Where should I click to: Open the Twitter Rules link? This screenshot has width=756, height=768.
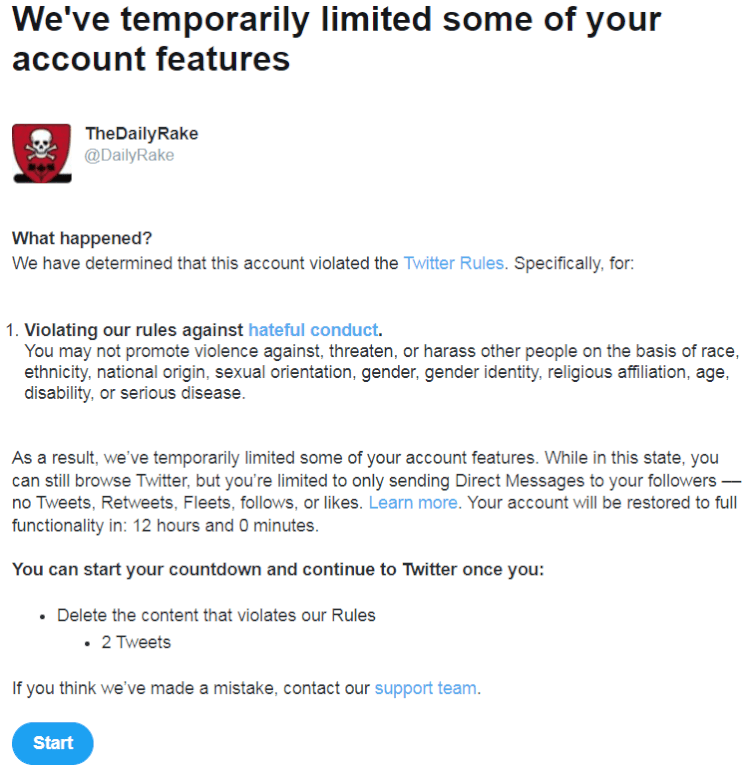[x=453, y=264]
